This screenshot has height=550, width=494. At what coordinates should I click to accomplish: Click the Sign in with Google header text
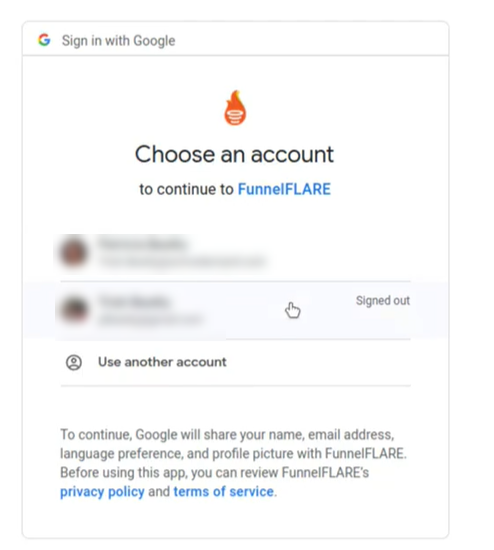119,41
